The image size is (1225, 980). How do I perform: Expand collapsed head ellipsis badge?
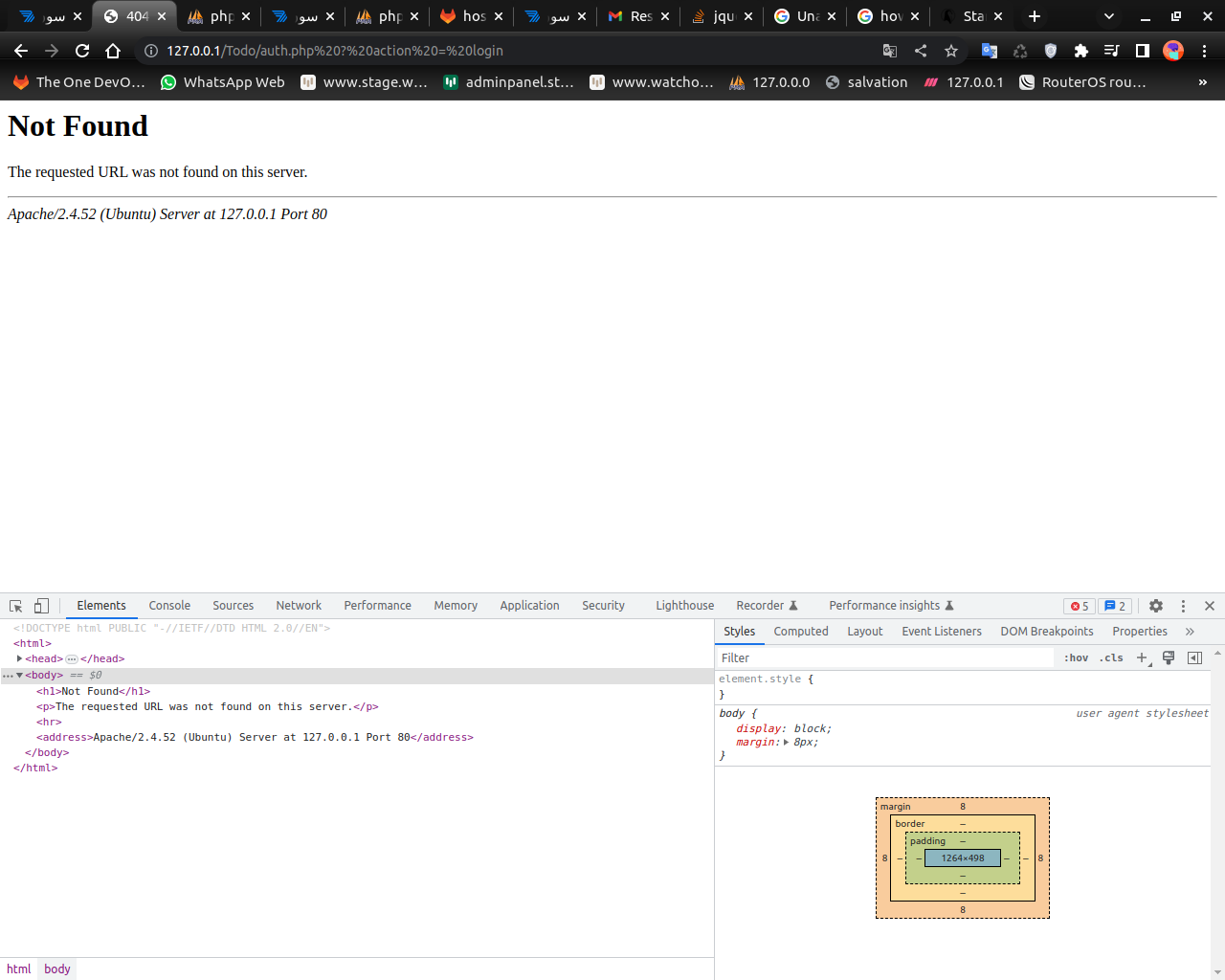[71, 659]
